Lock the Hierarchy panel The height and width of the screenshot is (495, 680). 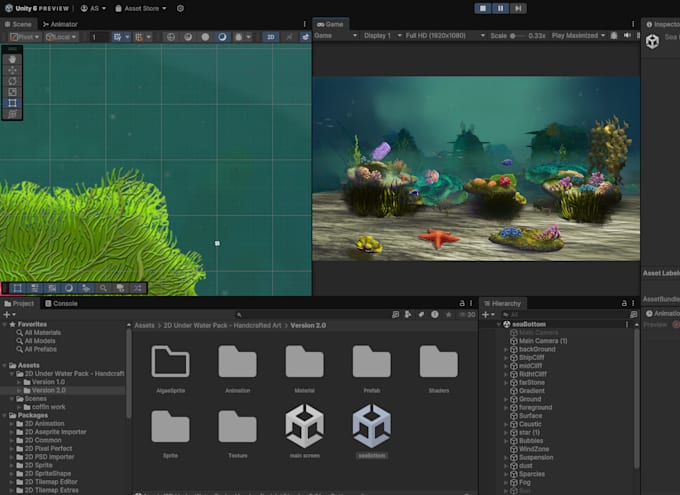(624, 303)
